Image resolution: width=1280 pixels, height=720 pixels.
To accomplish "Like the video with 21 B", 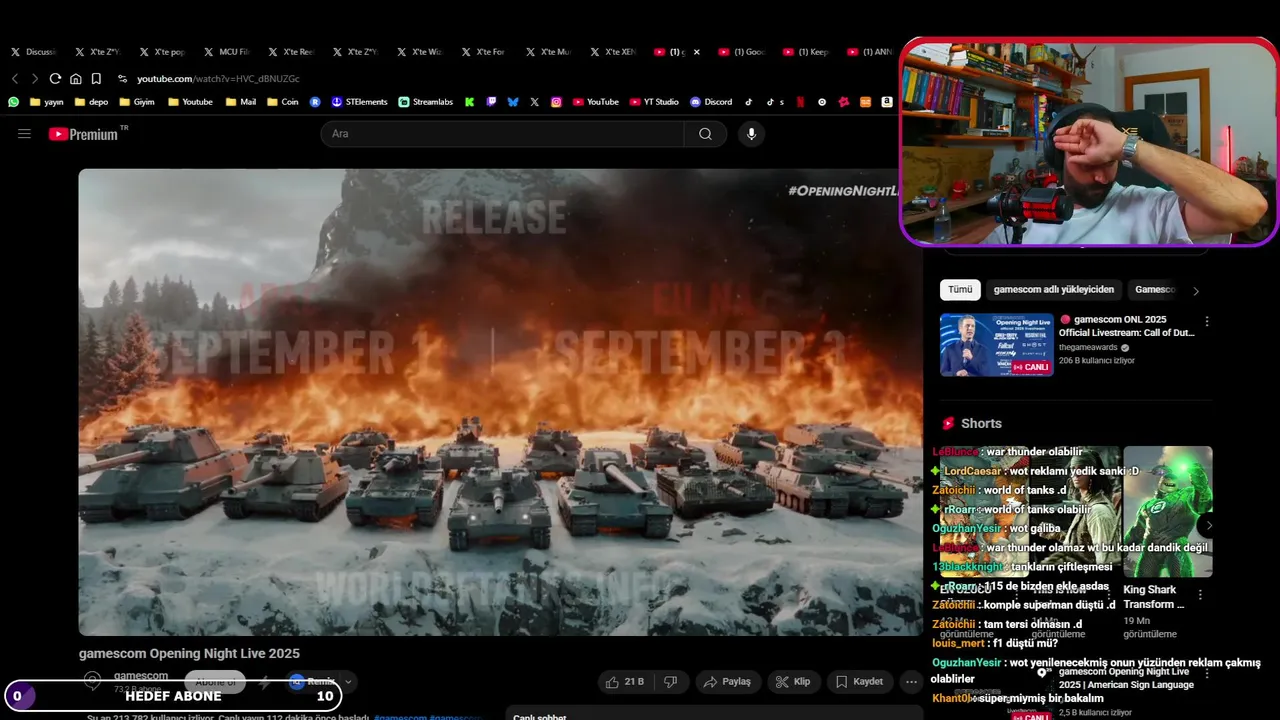I will tap(624, 682).
